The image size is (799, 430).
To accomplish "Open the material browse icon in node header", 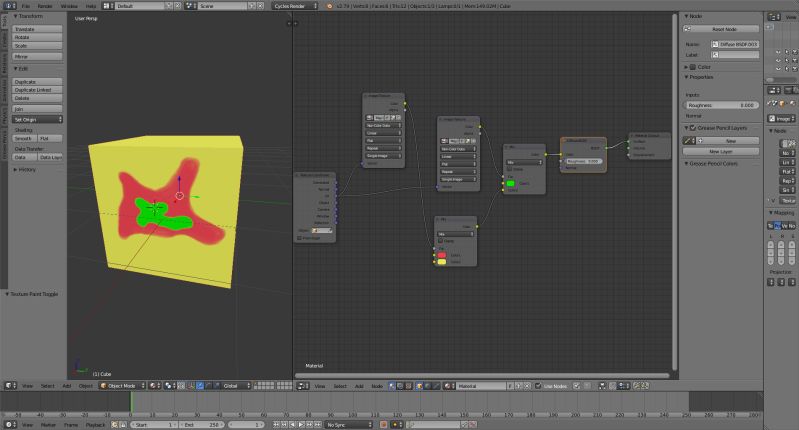I will tap(448, 386).
